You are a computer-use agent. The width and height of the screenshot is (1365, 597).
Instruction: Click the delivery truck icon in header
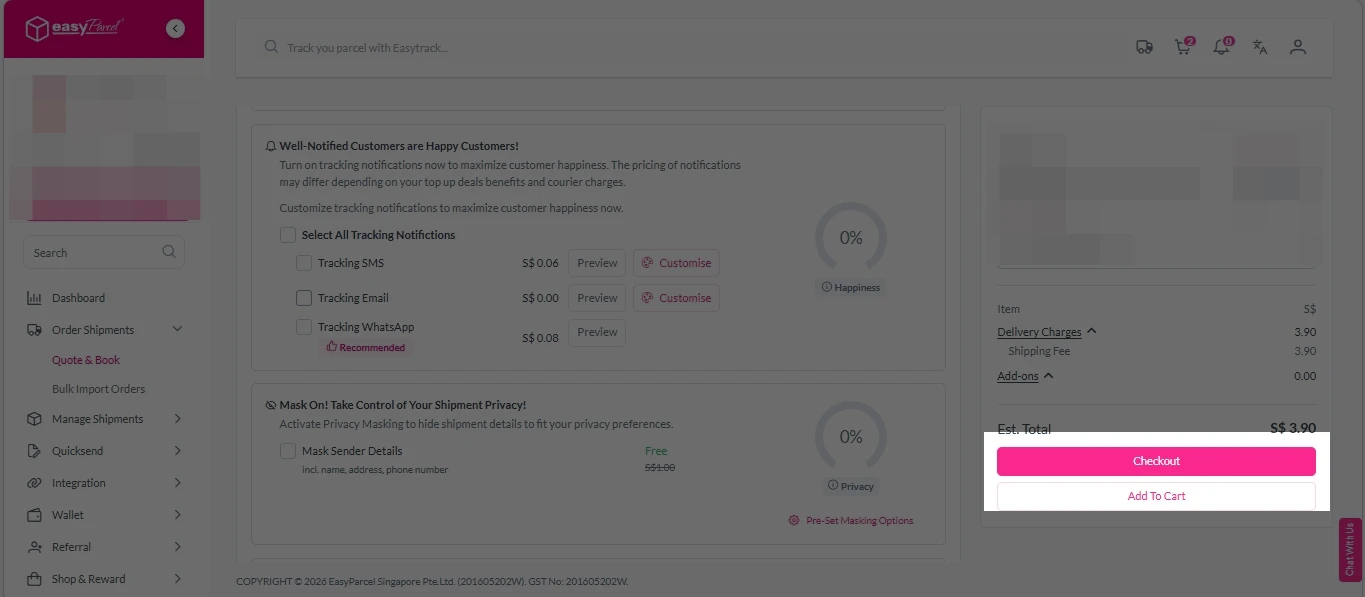pyautogui.click(x=1144, y=47)
